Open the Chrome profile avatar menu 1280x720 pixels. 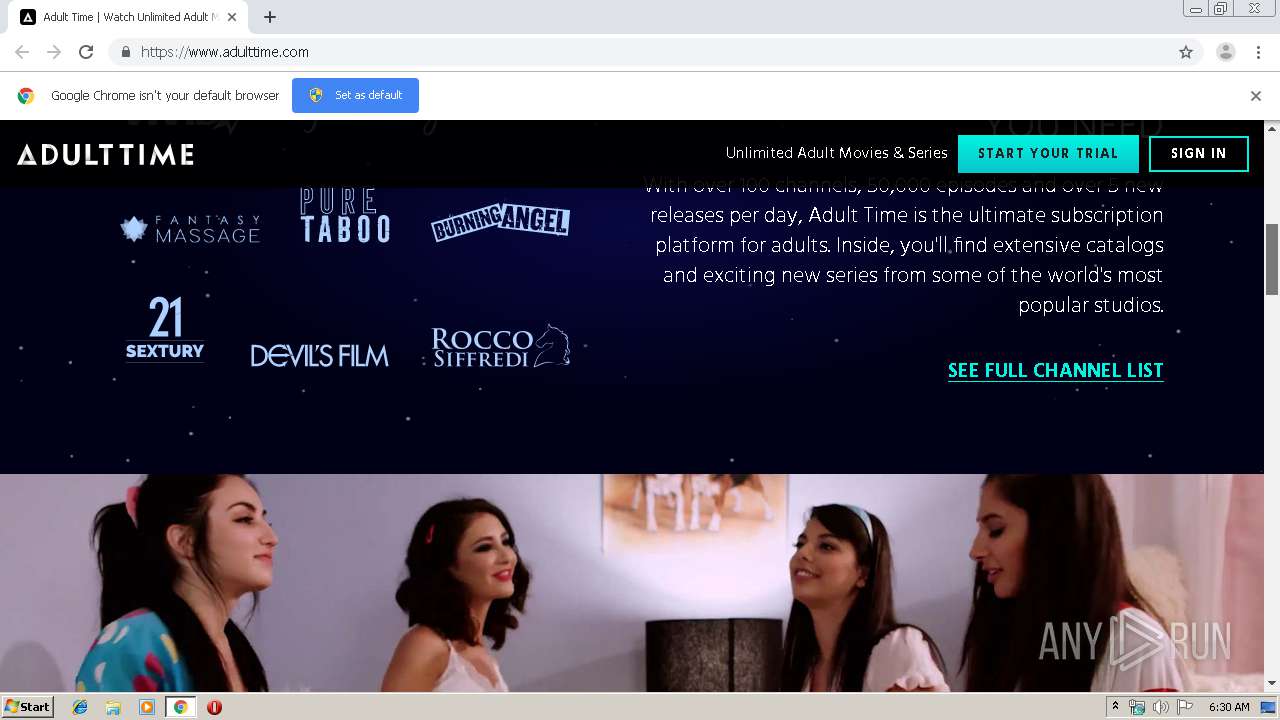tap(1226, 52)
